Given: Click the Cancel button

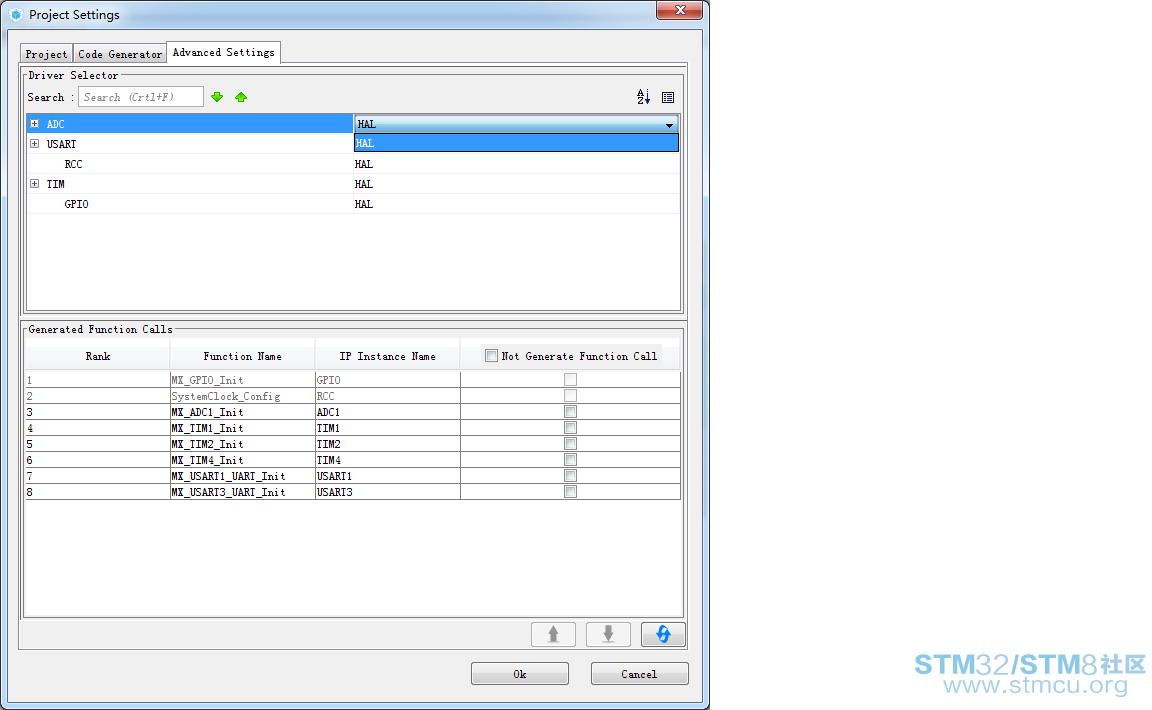Looking at the screenshot, I should (639, 673).
